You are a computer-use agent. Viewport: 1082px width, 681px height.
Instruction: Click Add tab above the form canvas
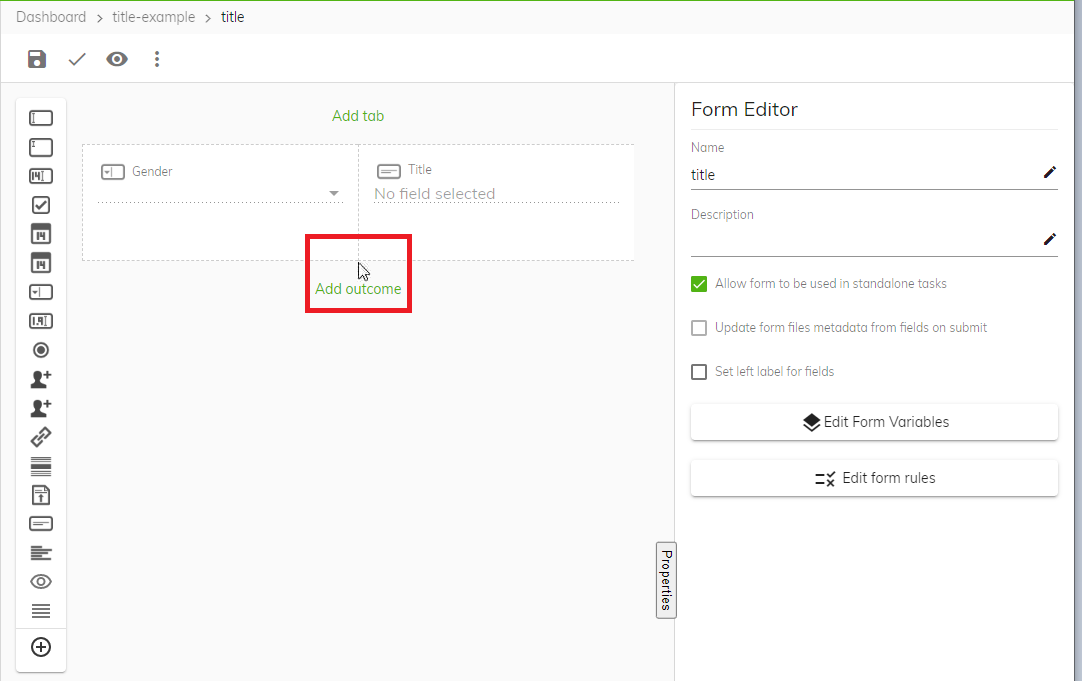tap(358, 116)
